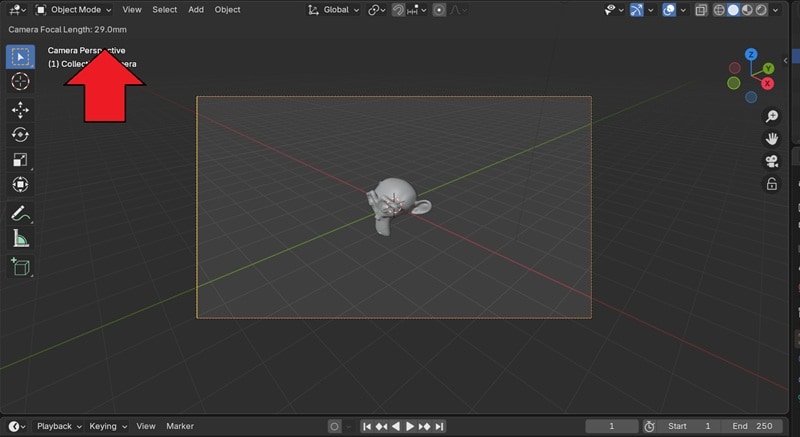Click the End frame field
The image size is (800, 437).
[752, 426]
